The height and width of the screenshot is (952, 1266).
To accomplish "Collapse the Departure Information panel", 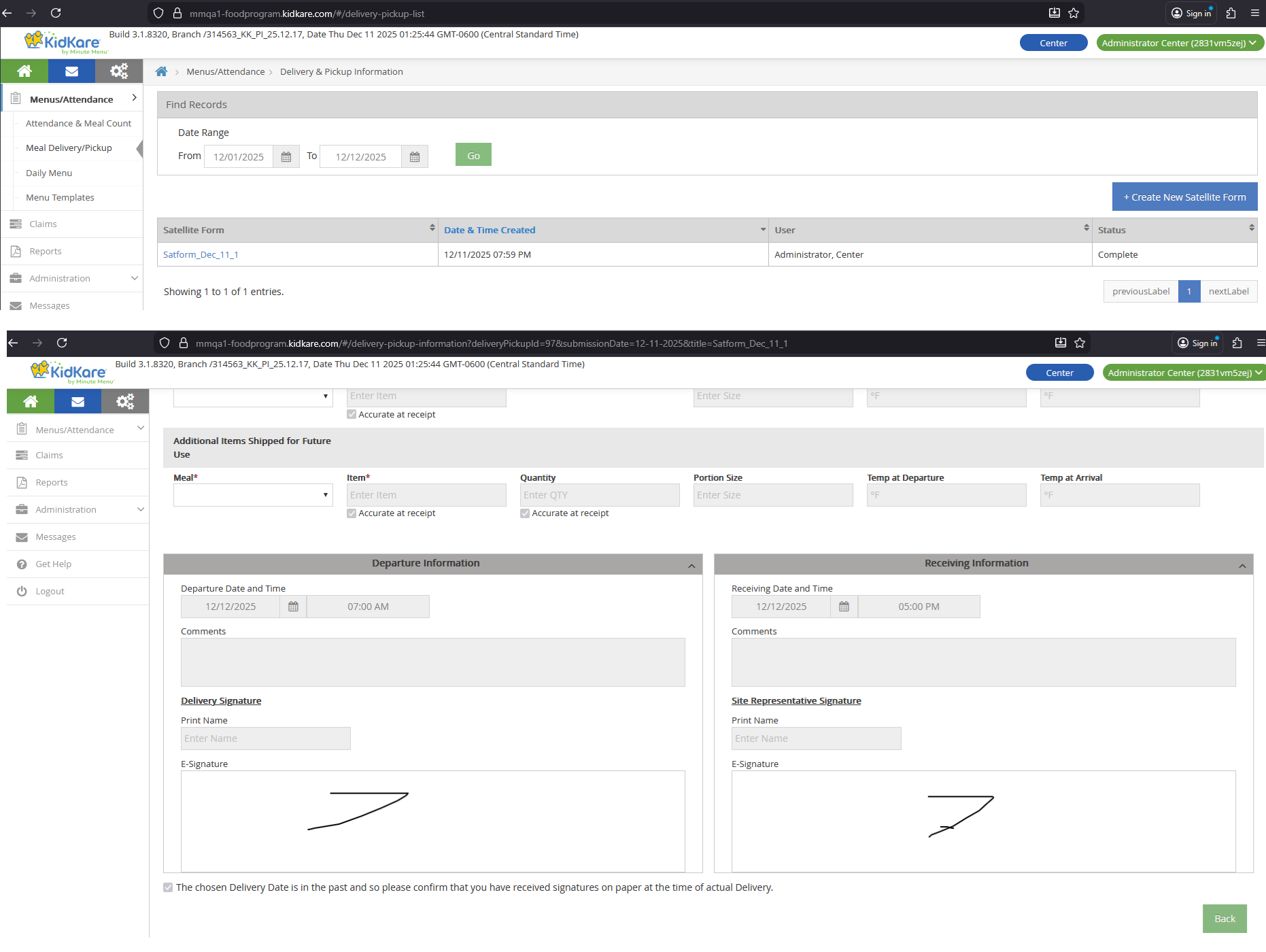I will coord(691,565).
